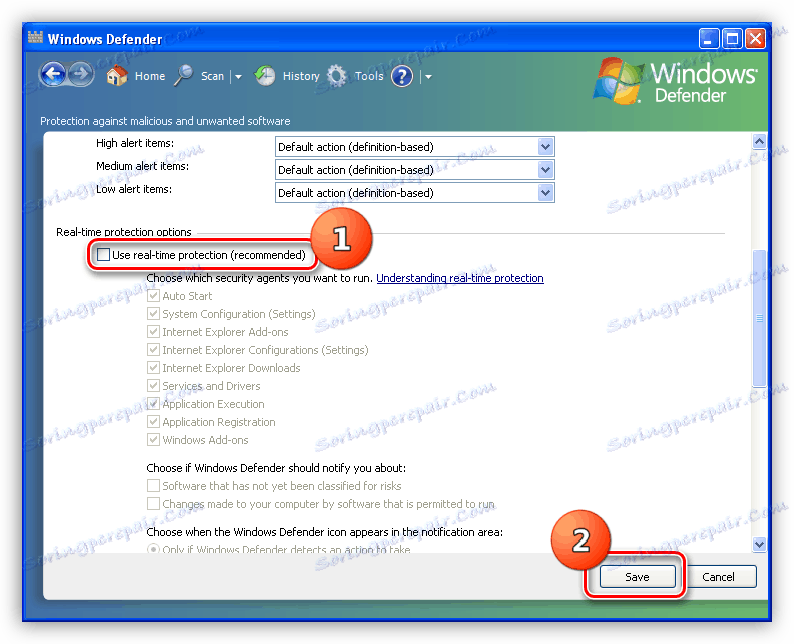Viewport: 794px width, 644px height.
Task: Minimize the Windows Defender window
Action: tap(708, 38)
